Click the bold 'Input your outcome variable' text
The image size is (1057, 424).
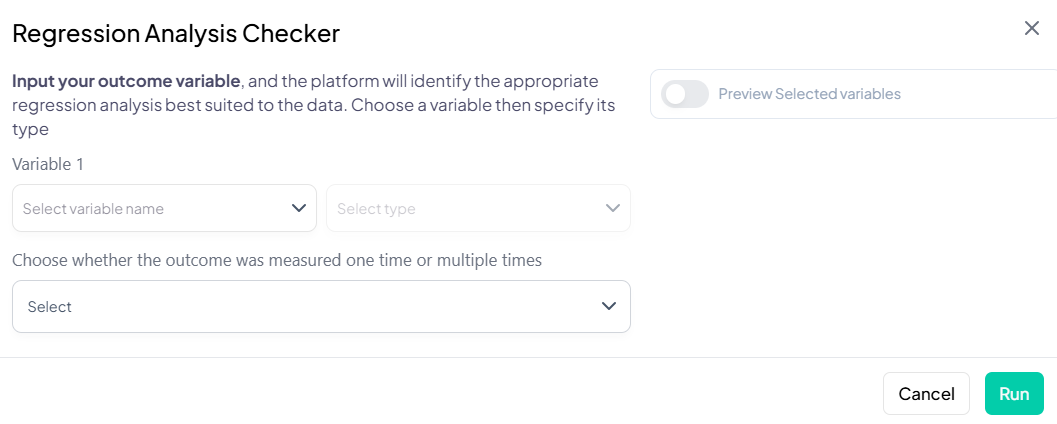tap(126, 81)
